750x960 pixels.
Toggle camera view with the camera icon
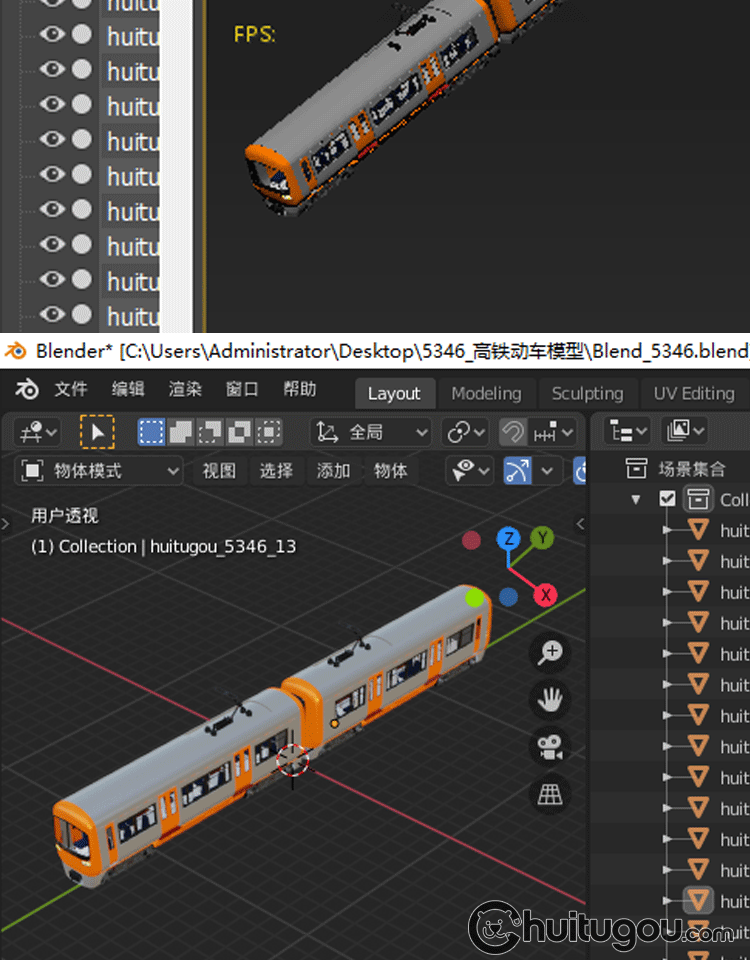(550, 746)
